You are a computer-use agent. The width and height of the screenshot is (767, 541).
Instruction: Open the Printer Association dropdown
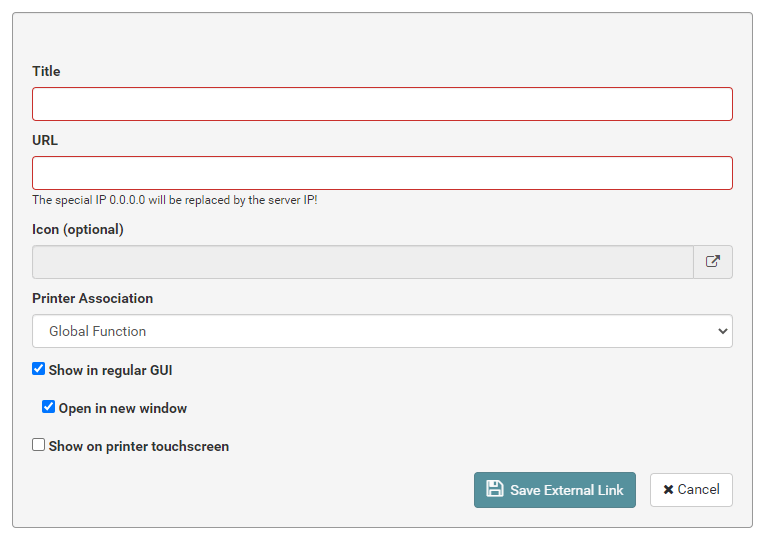coord(382,331)
